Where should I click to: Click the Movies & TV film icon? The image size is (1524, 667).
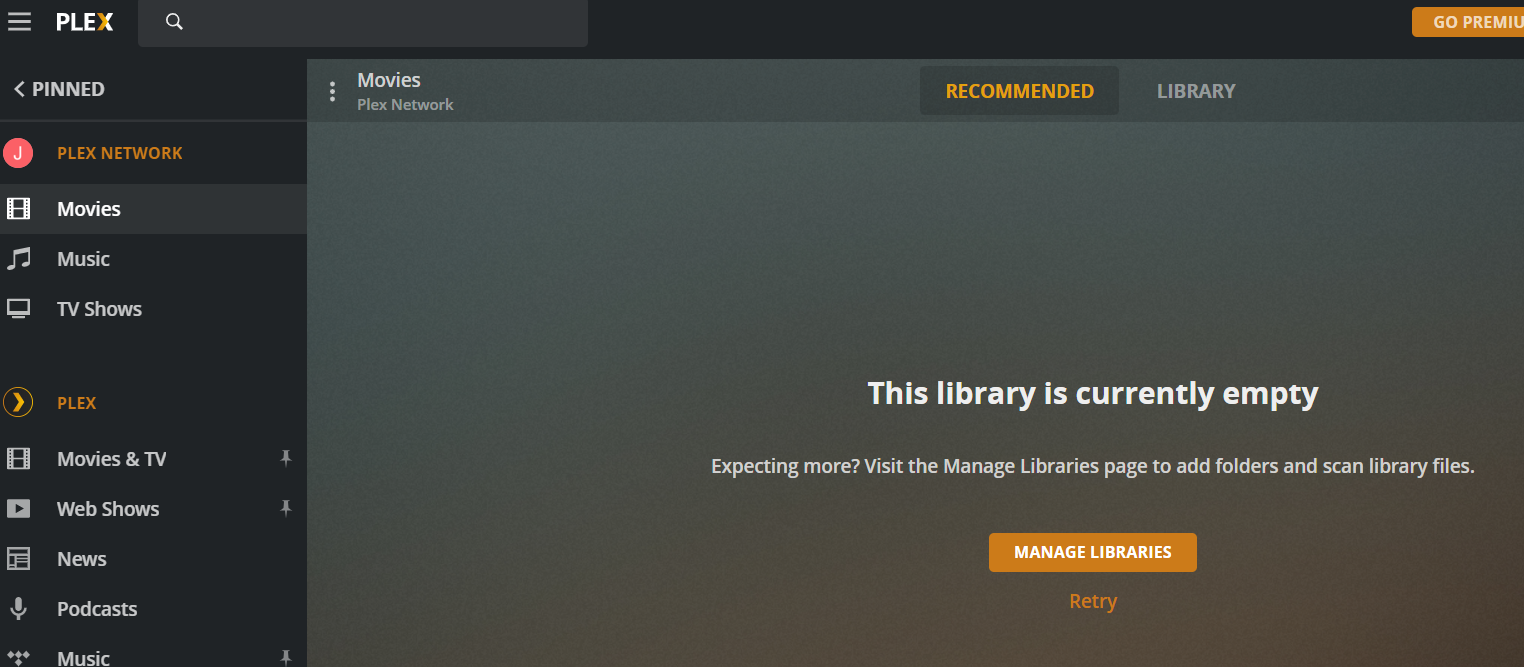19,459
